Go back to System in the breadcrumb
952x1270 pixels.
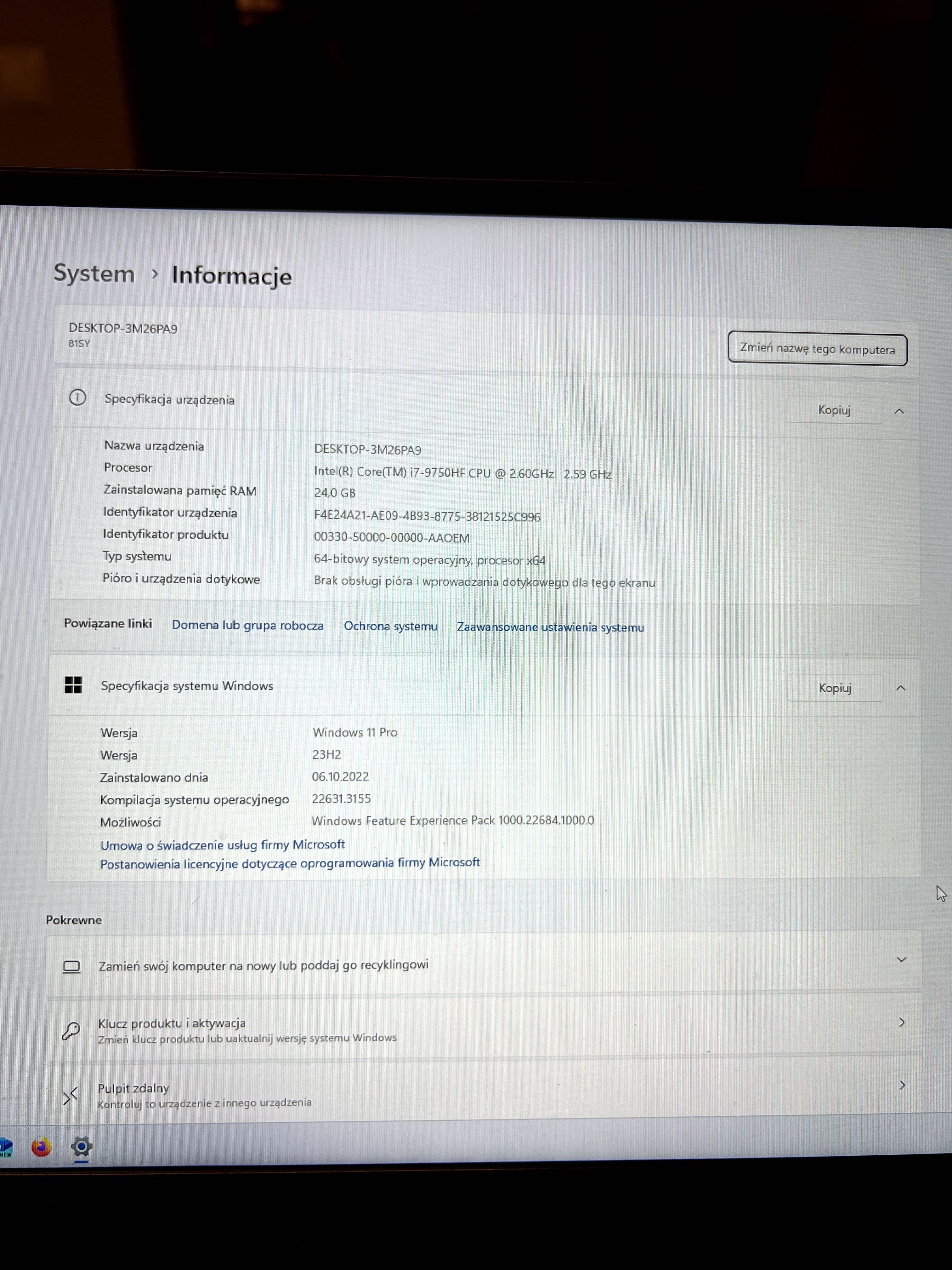(x=94, y=273)
